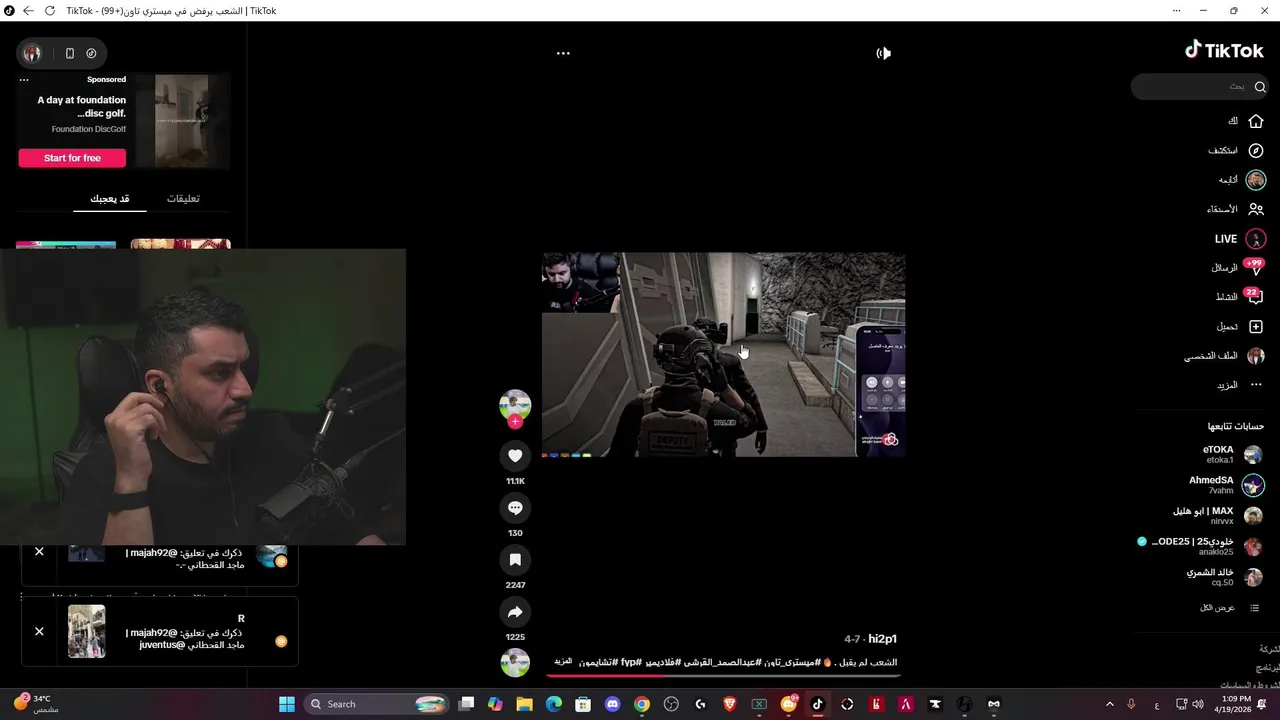Click the profile avatar in top-left pill

(x=32, y=53)
